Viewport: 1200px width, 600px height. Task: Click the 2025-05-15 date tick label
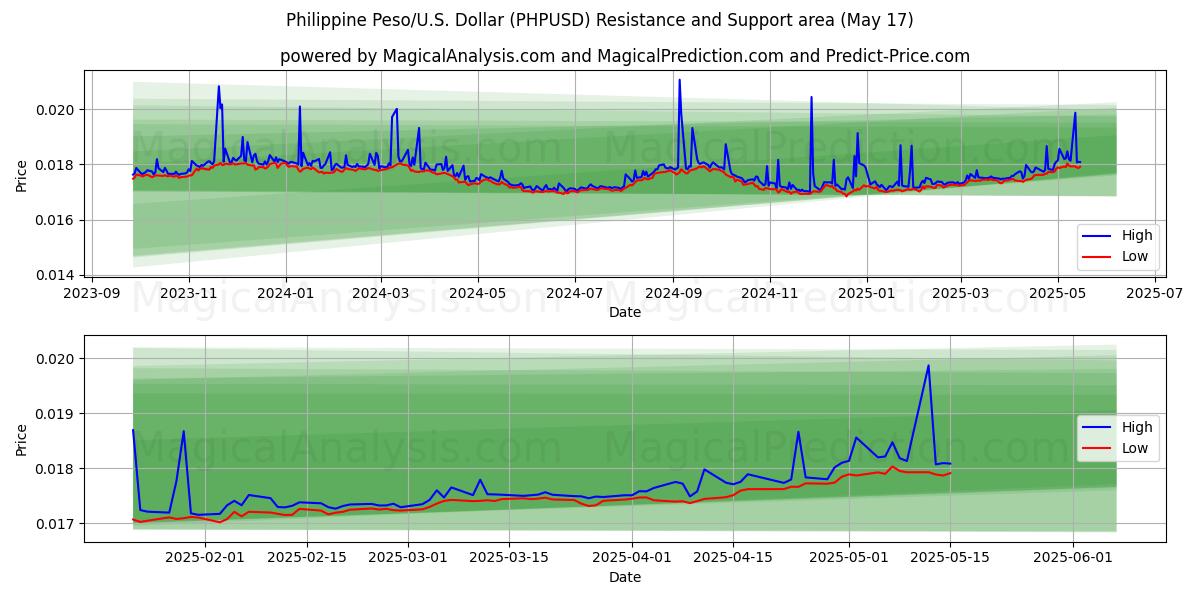click(x=950, y=558)
